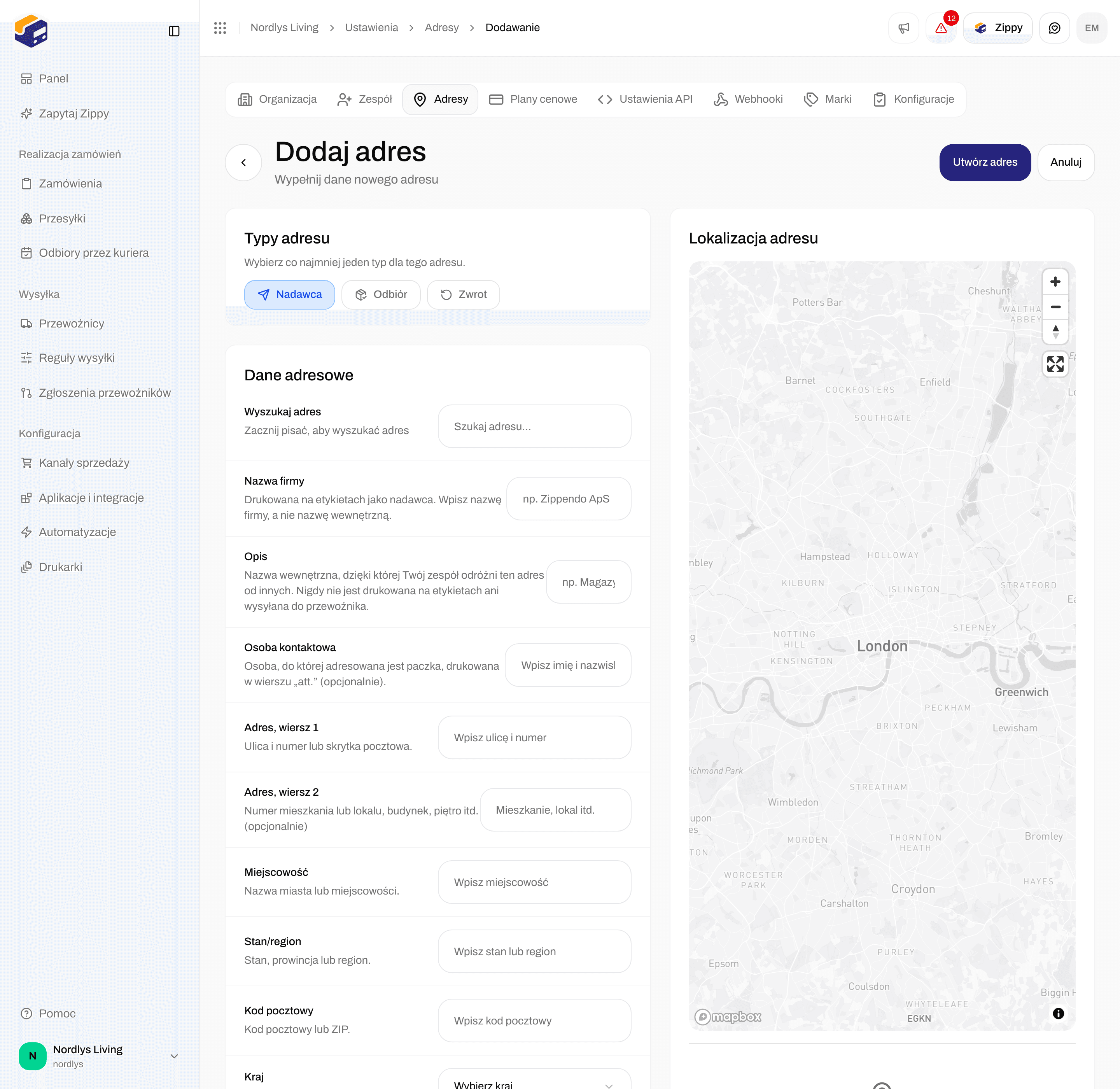Toggle map fullscreen mode
This screenshot has width=1120, height=1089.
(1055, 364)
